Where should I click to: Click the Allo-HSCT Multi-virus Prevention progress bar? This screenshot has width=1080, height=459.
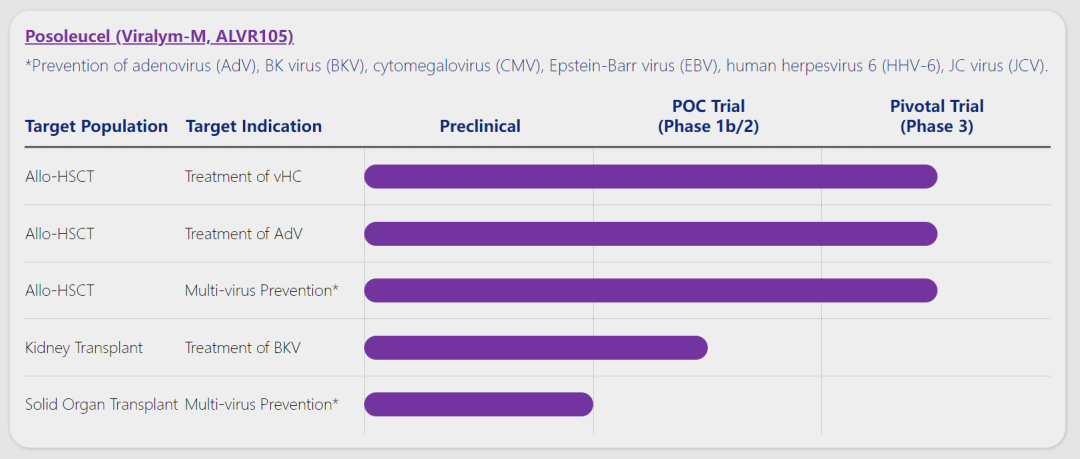(650, 290)
